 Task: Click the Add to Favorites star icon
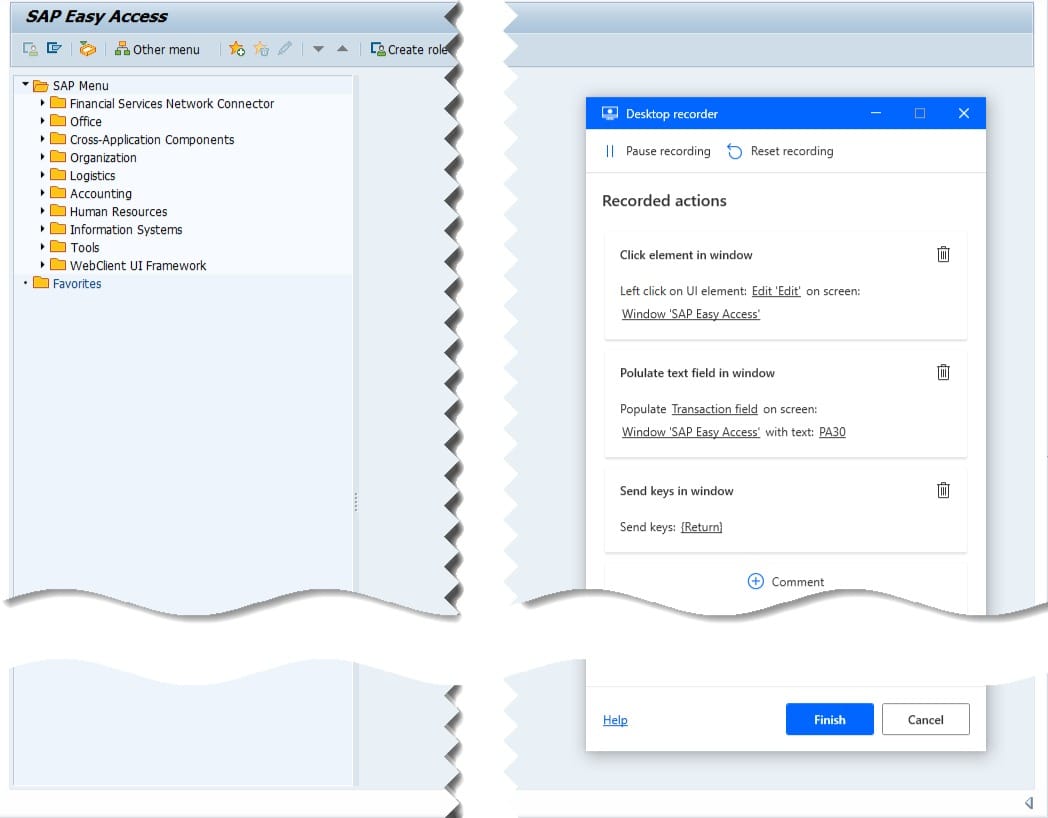(236, 49)
